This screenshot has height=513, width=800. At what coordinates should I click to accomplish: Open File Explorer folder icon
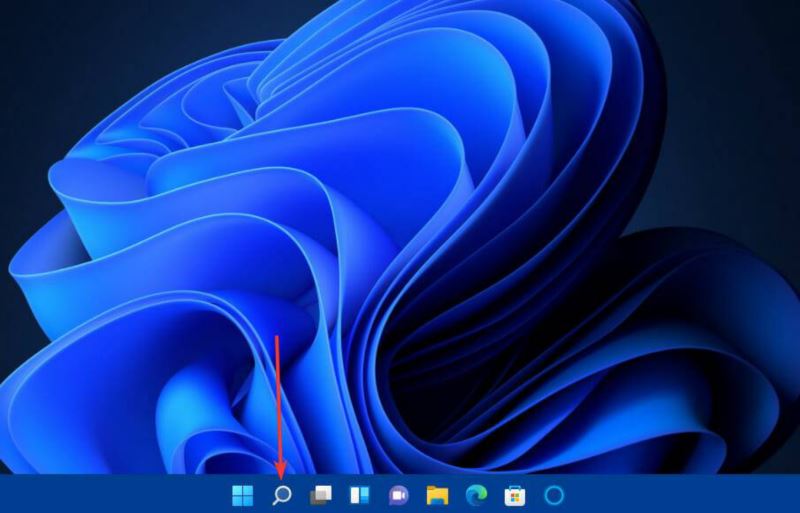pos(437,495)
